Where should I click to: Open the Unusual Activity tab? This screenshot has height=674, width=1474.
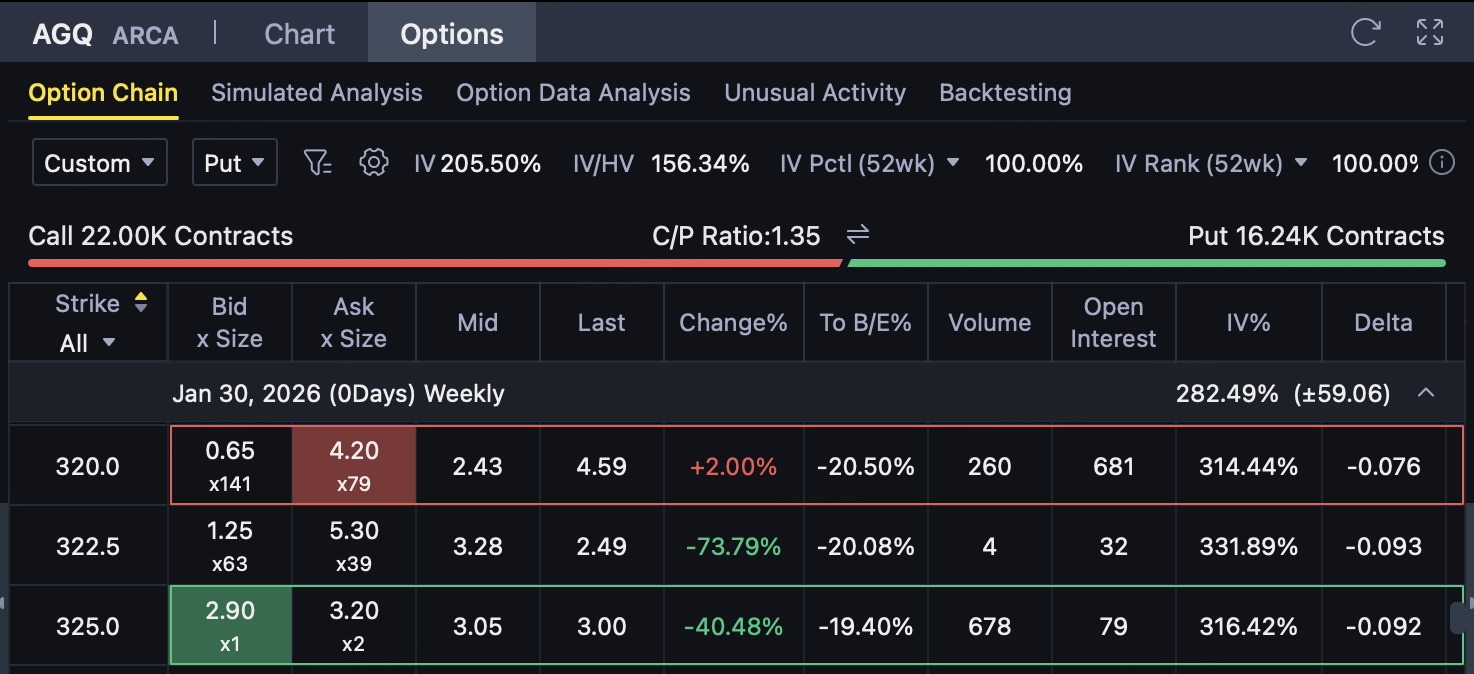[x=814, y=93]
